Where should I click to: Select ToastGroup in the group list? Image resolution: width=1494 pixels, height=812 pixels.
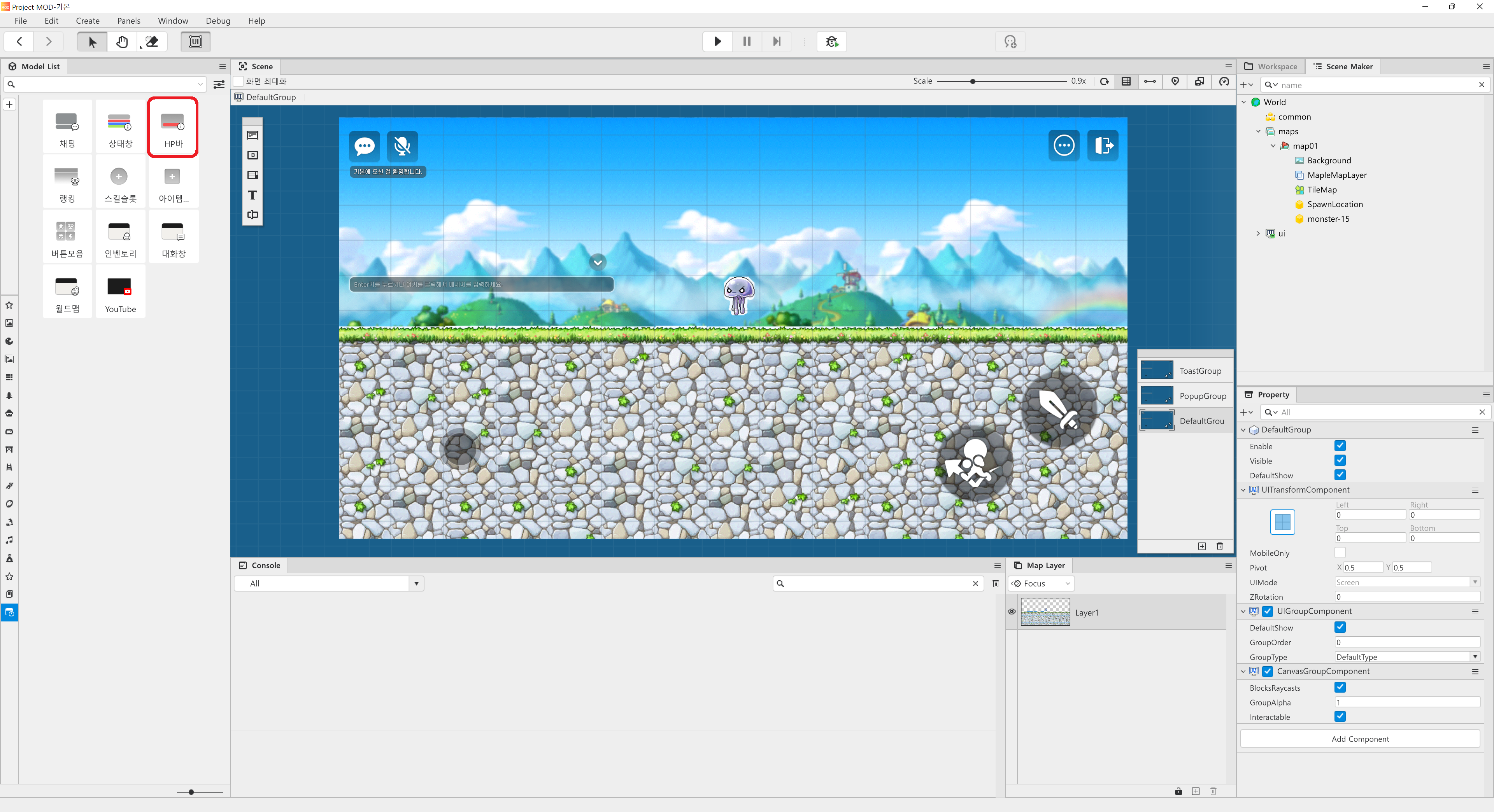click(x=1185, y=370)
